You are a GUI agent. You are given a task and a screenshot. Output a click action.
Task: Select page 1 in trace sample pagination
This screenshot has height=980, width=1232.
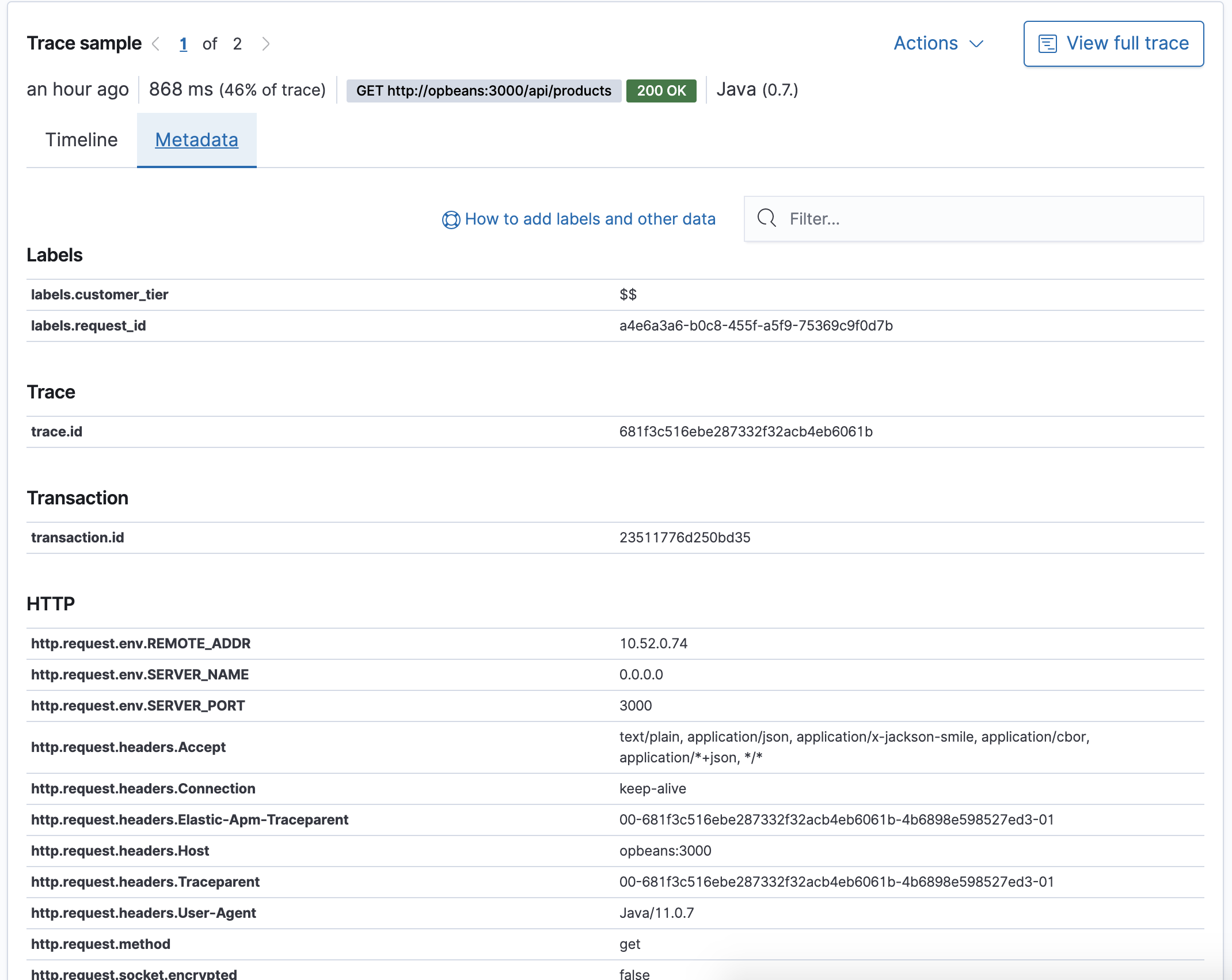(183, 43)
